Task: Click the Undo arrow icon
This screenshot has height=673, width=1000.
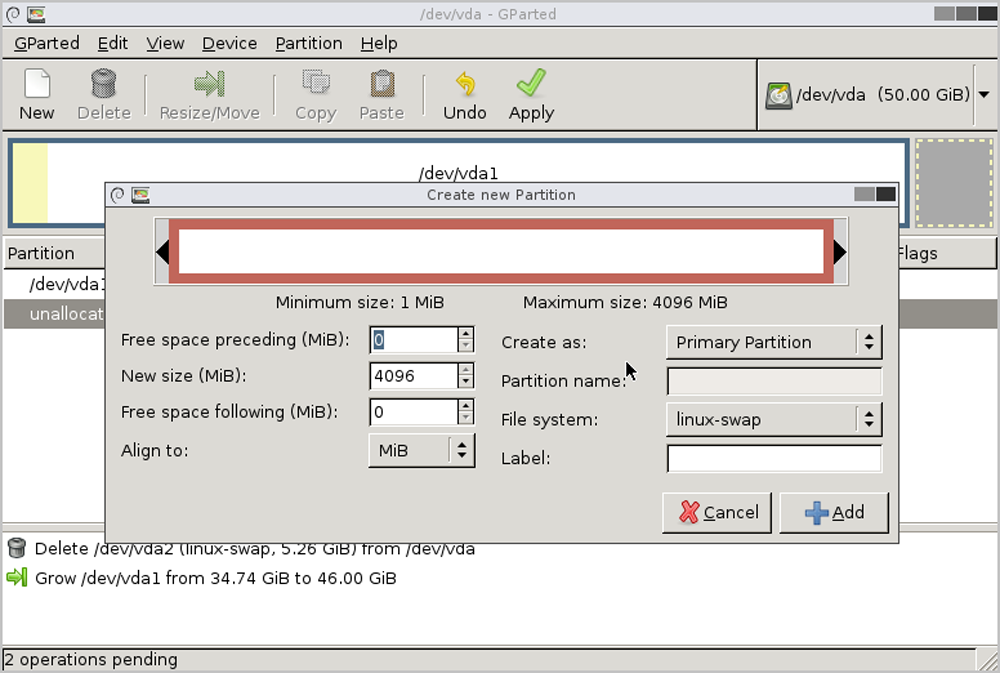Action: pyautogui.click(x=464, y=83)
